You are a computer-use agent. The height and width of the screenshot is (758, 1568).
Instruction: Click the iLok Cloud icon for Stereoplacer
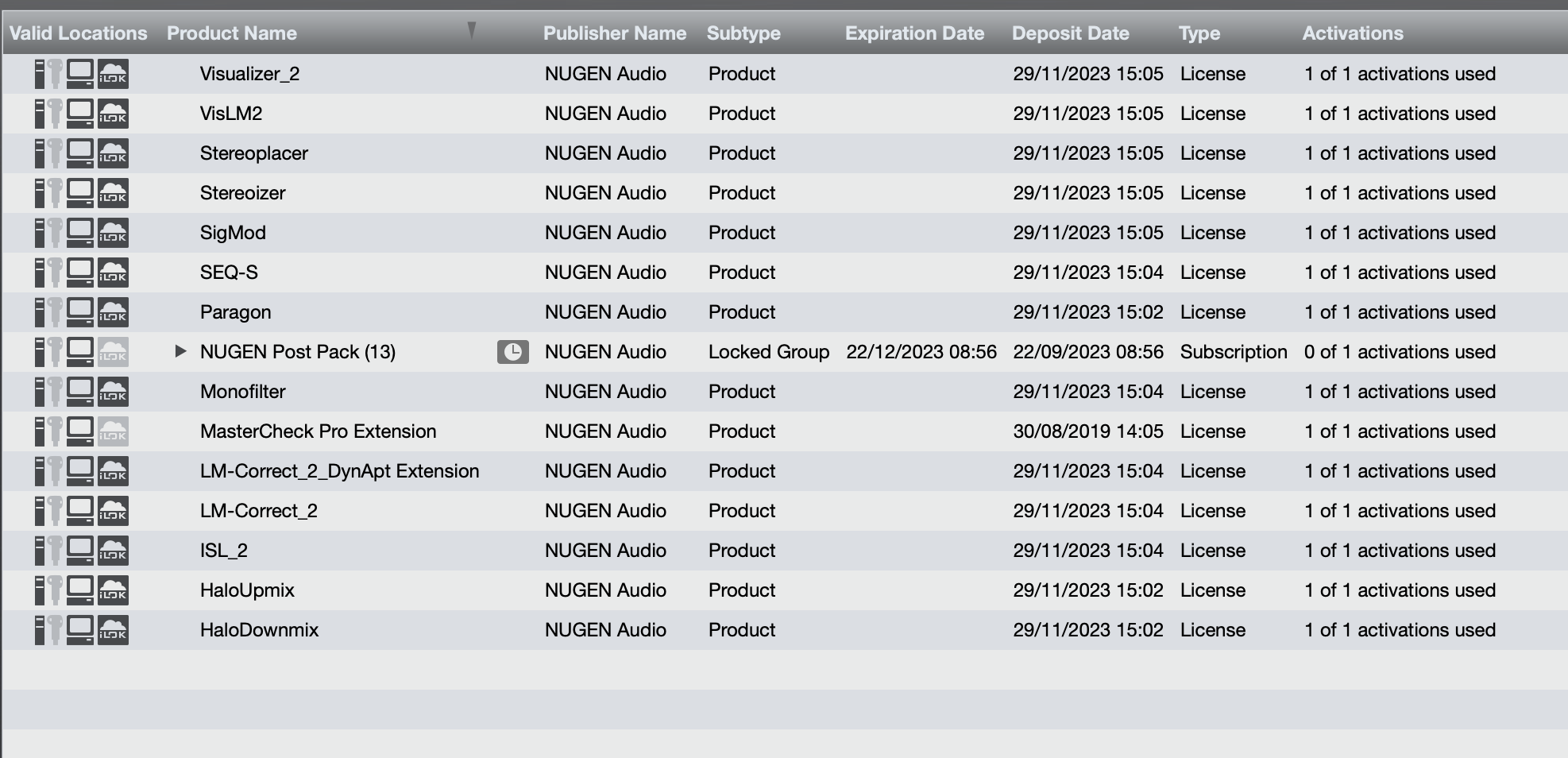(x=113, y=153)
